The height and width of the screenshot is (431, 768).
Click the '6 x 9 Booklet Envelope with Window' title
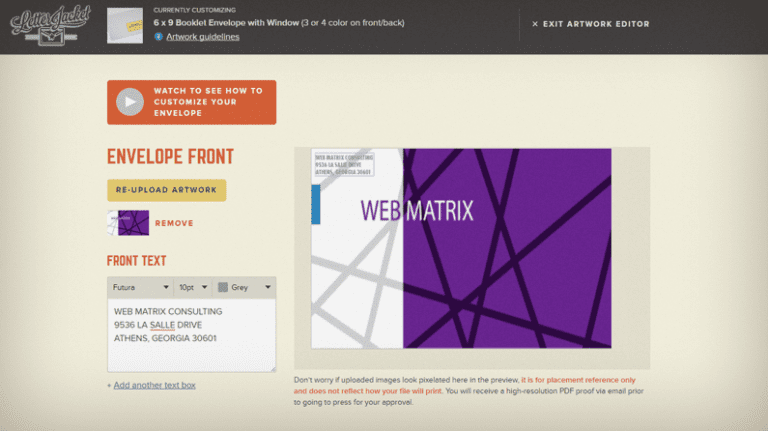click(x=226, y=23)
